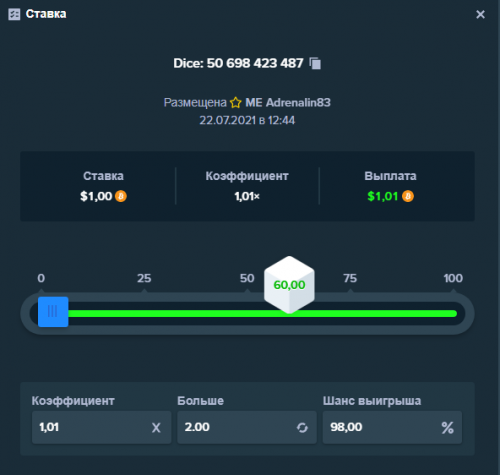Click the Коэффициент input showing 1,01
The width and height of the screenshot is (500, 475).
(x=102, y=427)
